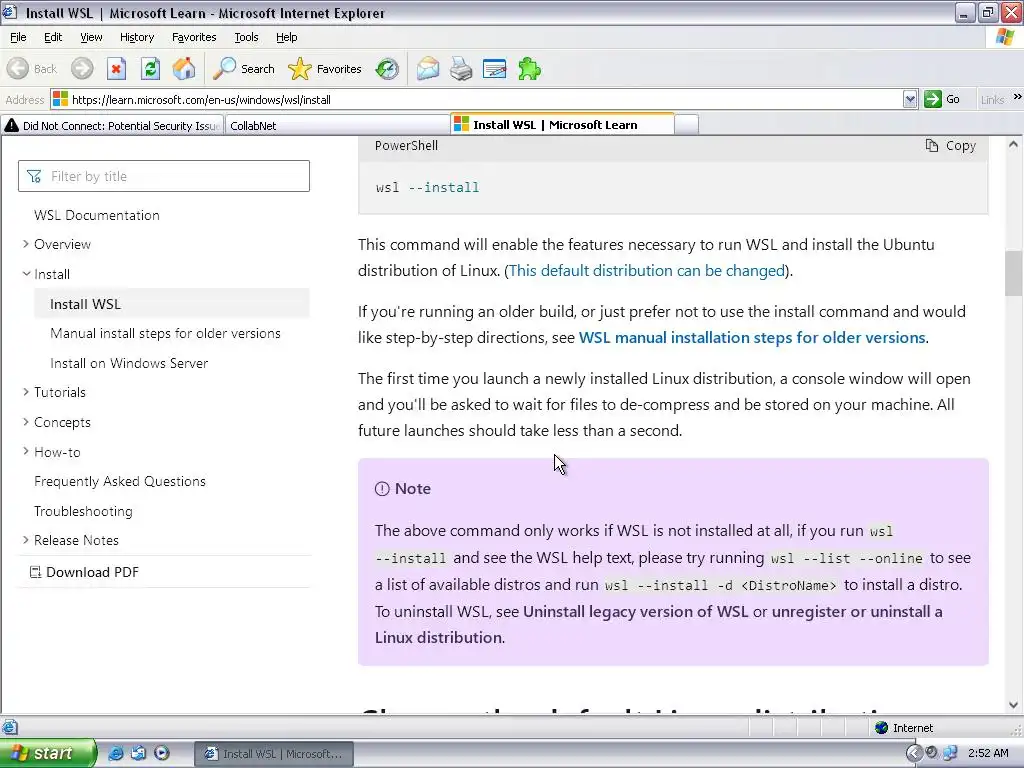Screen dimensions: 1024x768
Task: Click the Windows flag logo in menu bar
Action: pos(1005,37)
